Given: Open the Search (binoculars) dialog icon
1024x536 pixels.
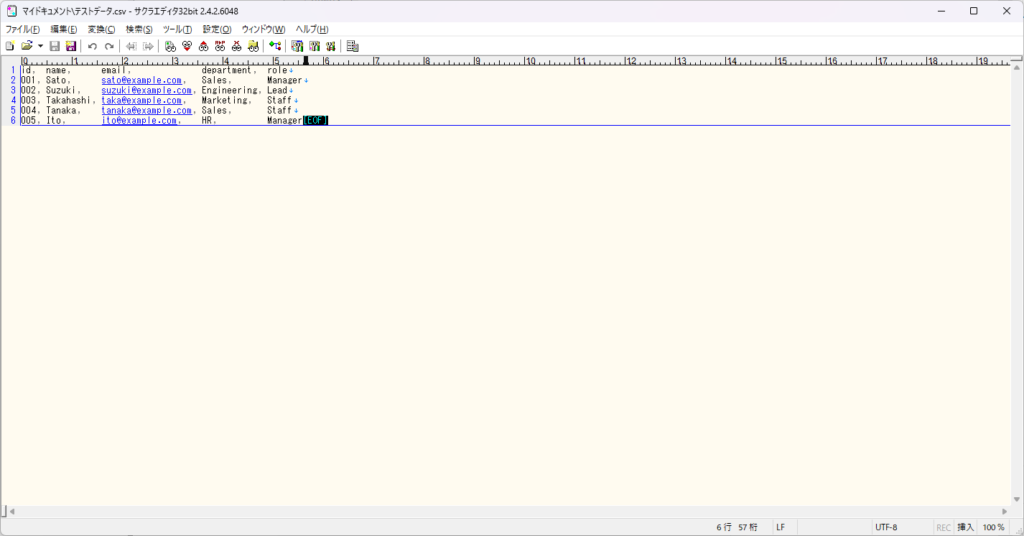Looking at the screenshot, I should click(170, 46).
